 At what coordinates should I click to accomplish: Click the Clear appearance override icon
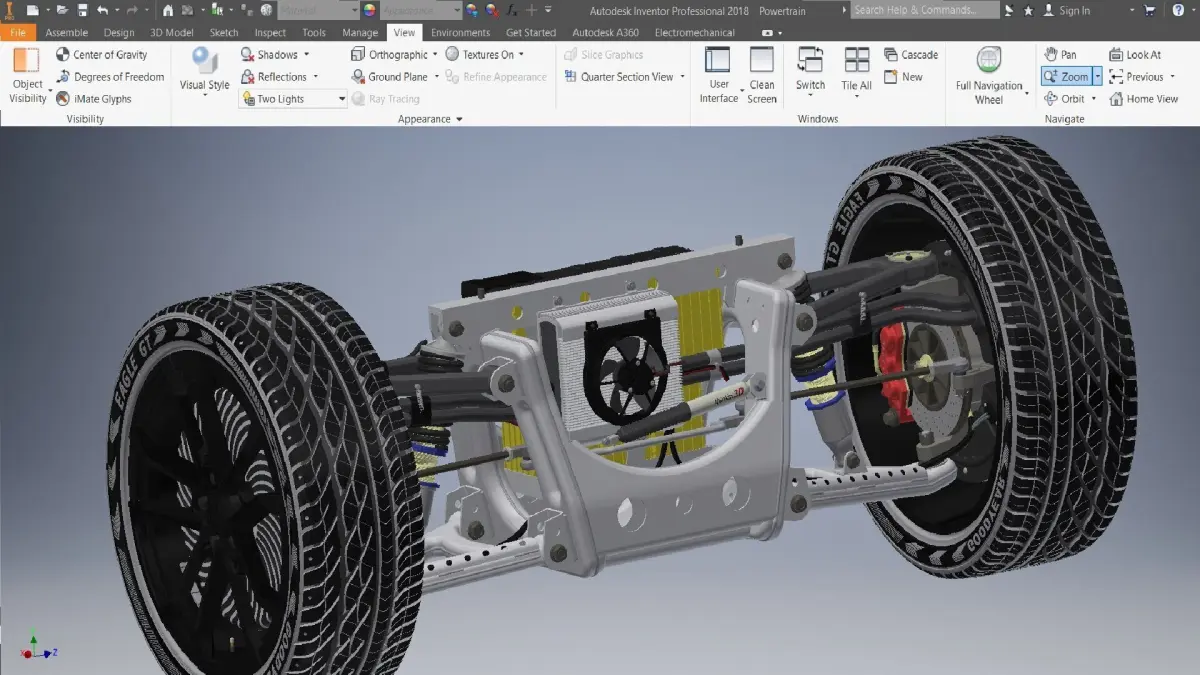(491, 10)
